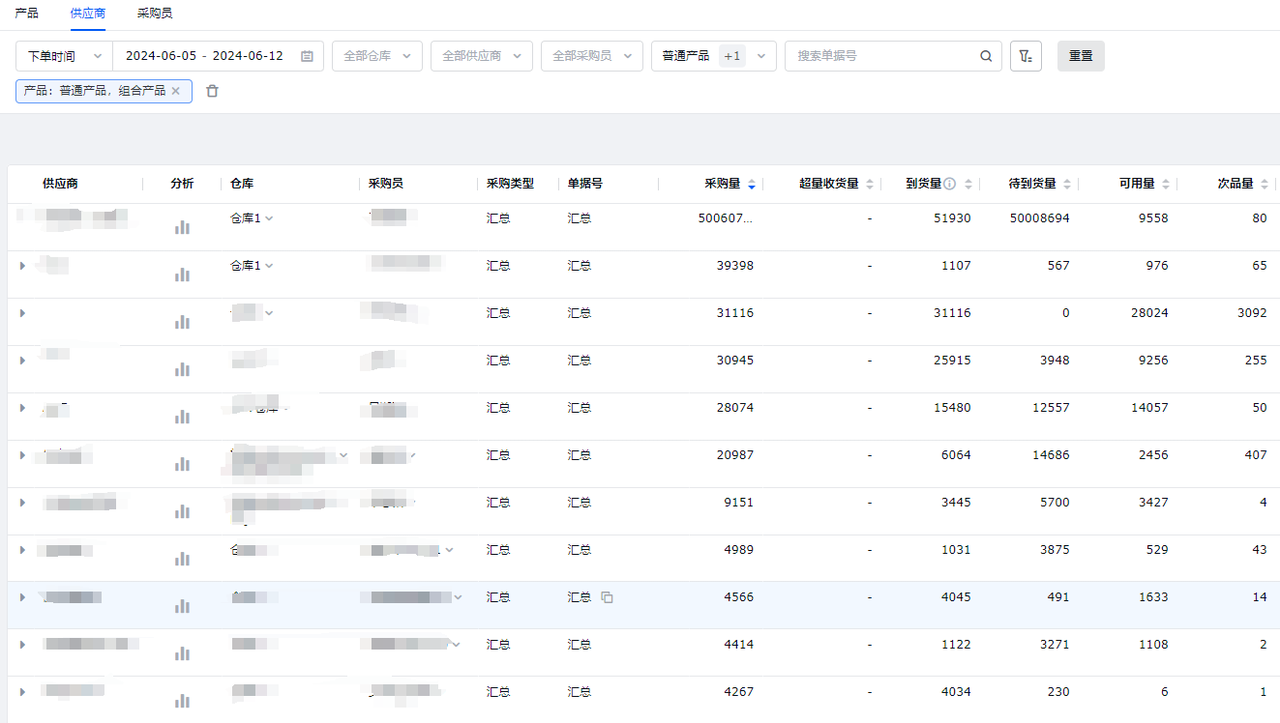
Task: Open analysis chart for row with 9151
Action: point(182,512)
